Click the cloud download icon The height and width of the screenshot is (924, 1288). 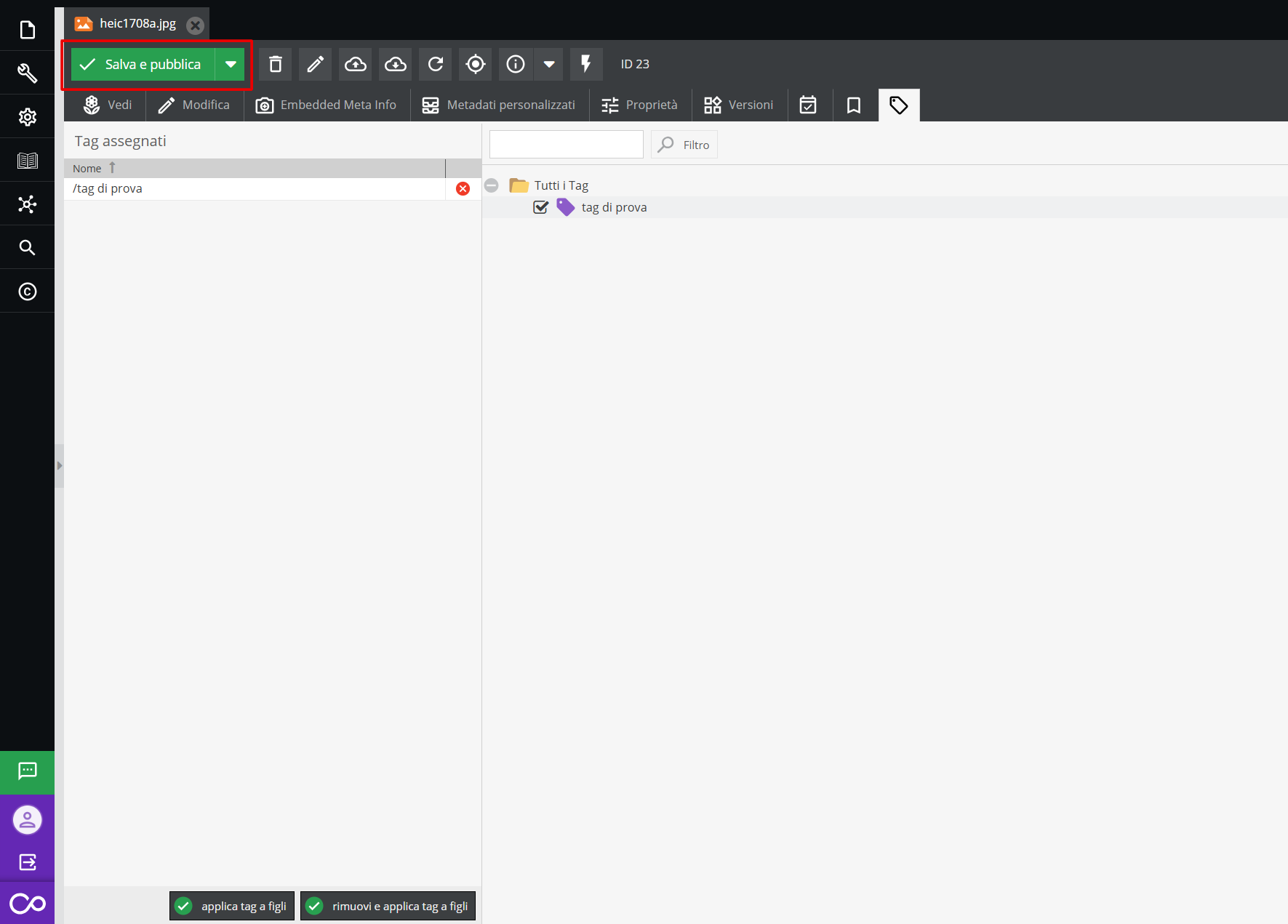395,65
